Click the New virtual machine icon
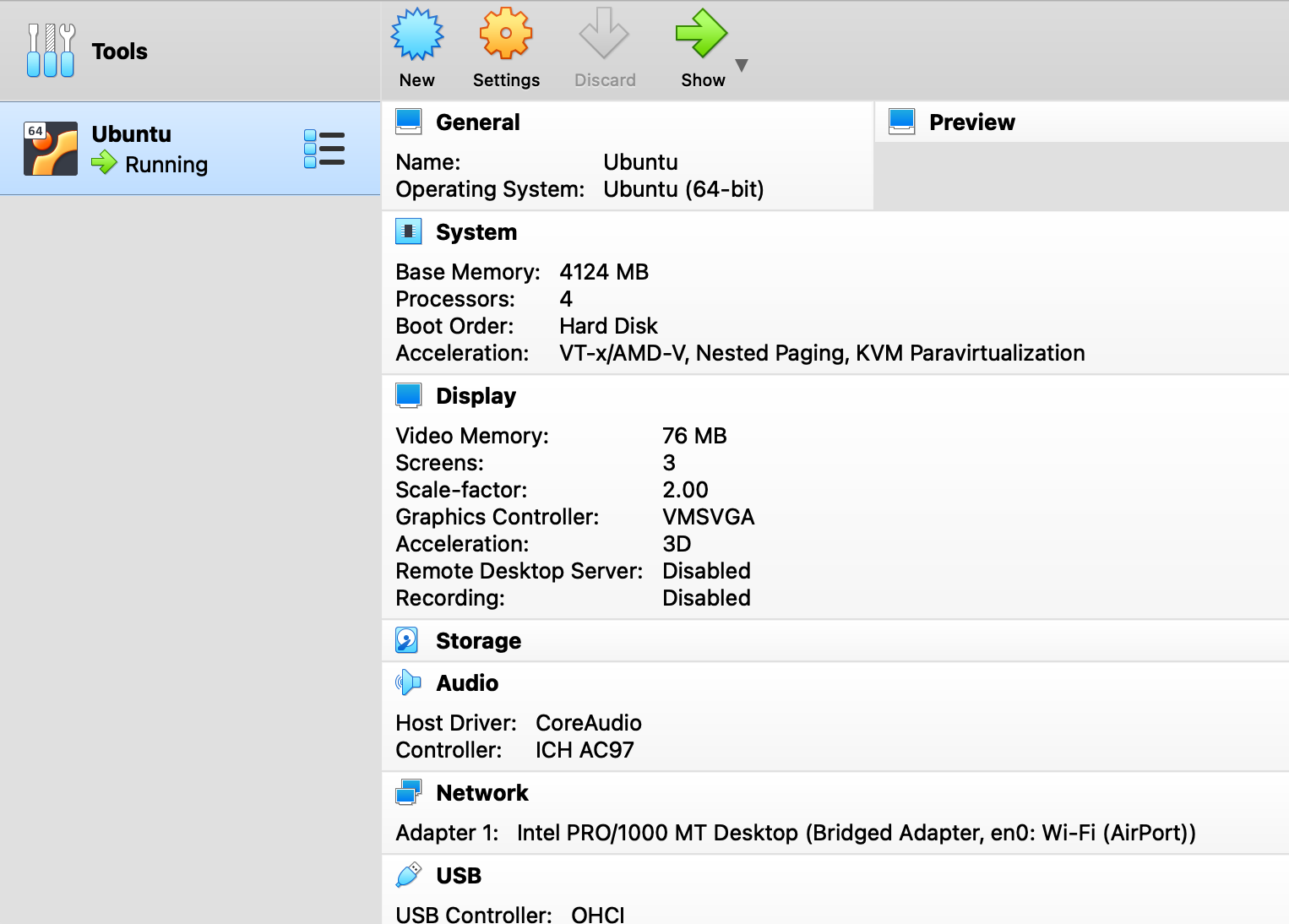 pyautogui.click(x=417, y=34)
